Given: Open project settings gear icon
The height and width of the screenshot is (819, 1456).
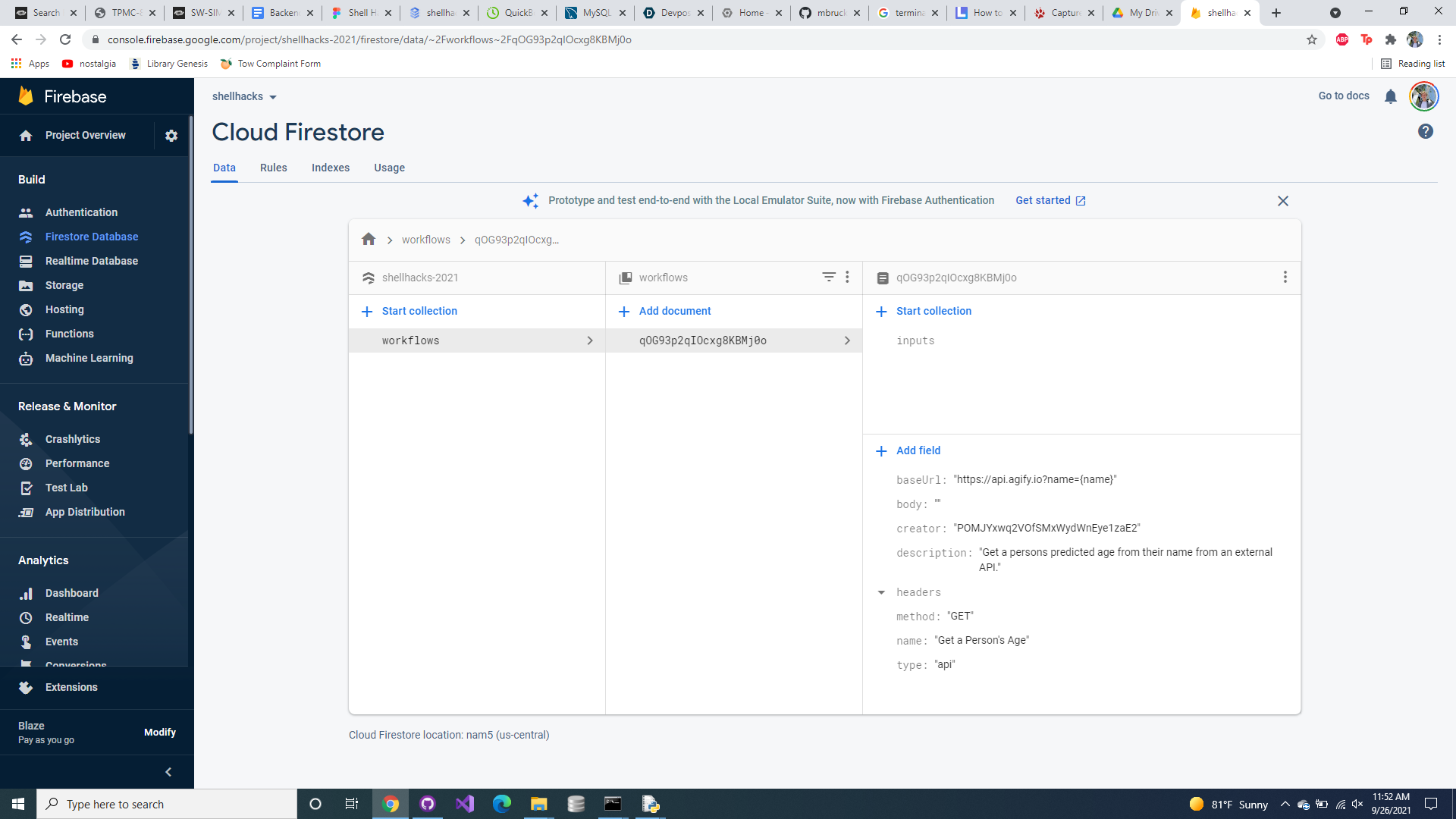Looking at the screenshot, I should pyautogui.click(x=171, y=136).
